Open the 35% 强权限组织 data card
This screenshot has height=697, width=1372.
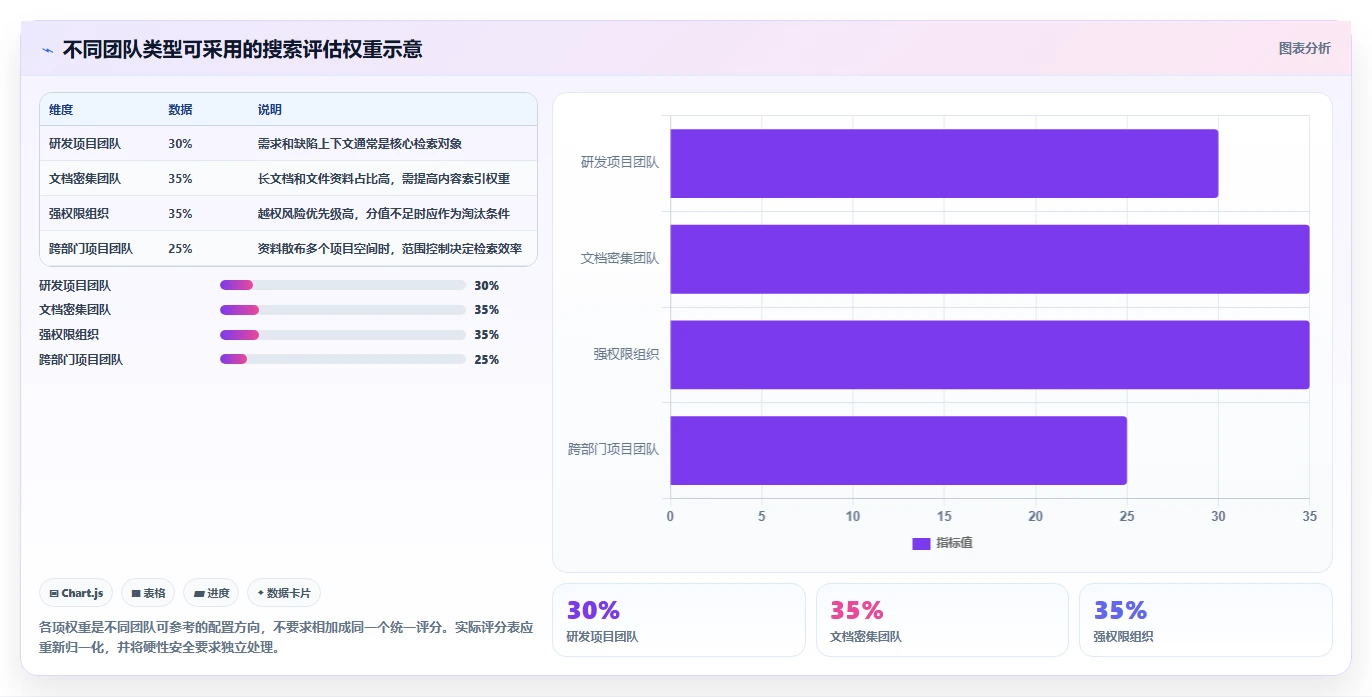tap(1206, 620)
